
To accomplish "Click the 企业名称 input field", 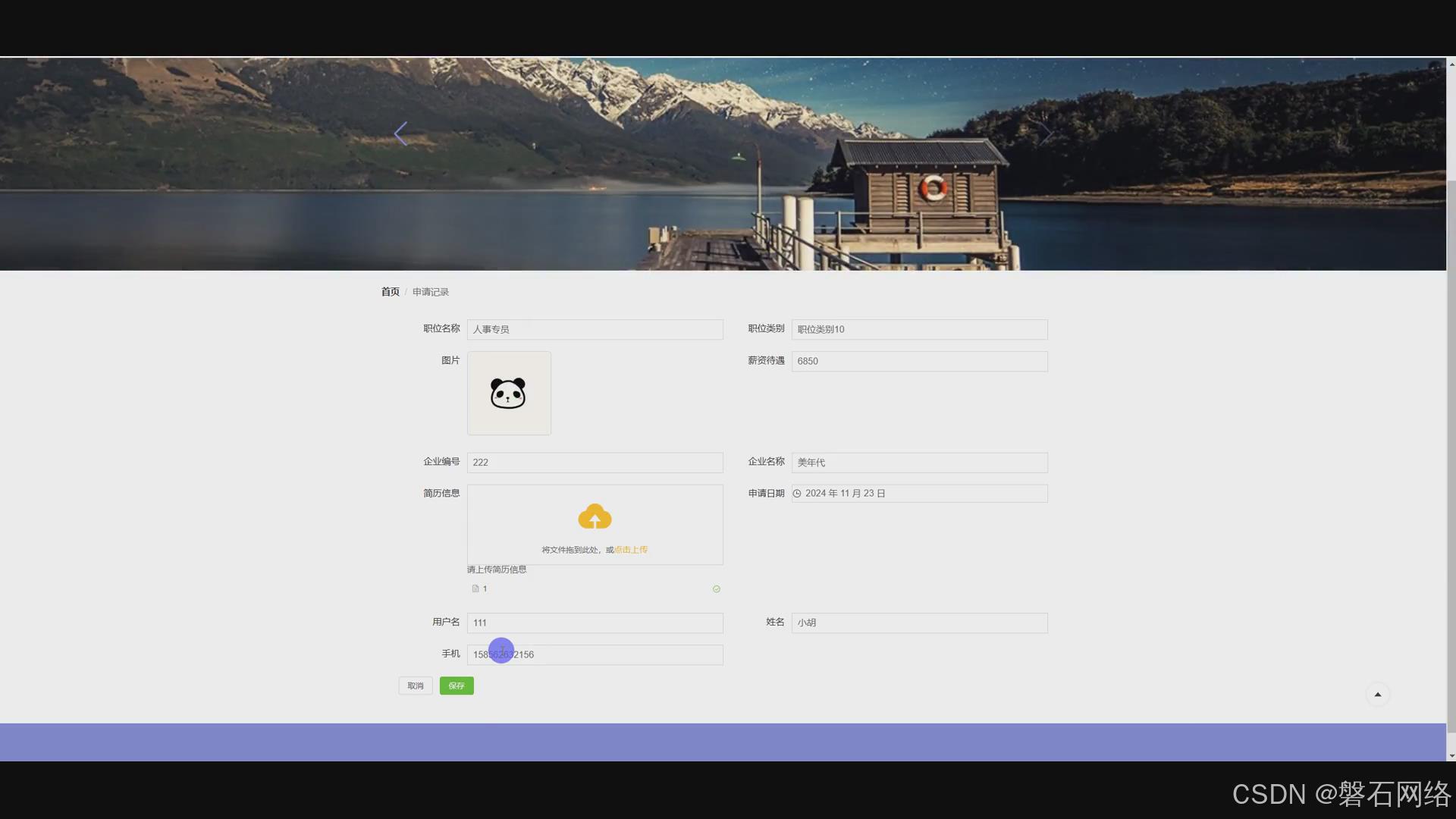I will (919, 463).
